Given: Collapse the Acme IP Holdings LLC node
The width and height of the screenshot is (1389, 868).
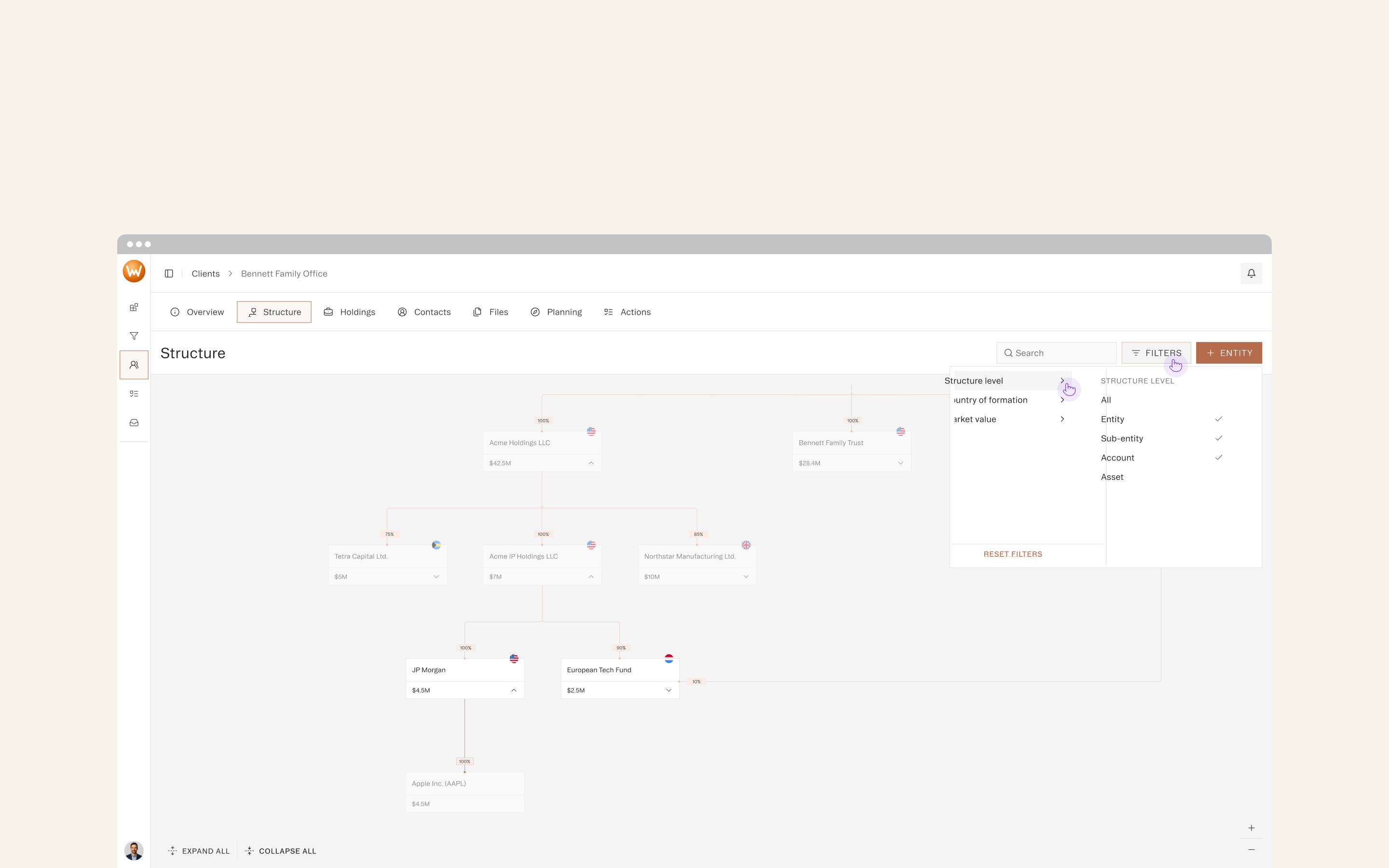Looking at the screenshot, I should (x=591, y=577).
